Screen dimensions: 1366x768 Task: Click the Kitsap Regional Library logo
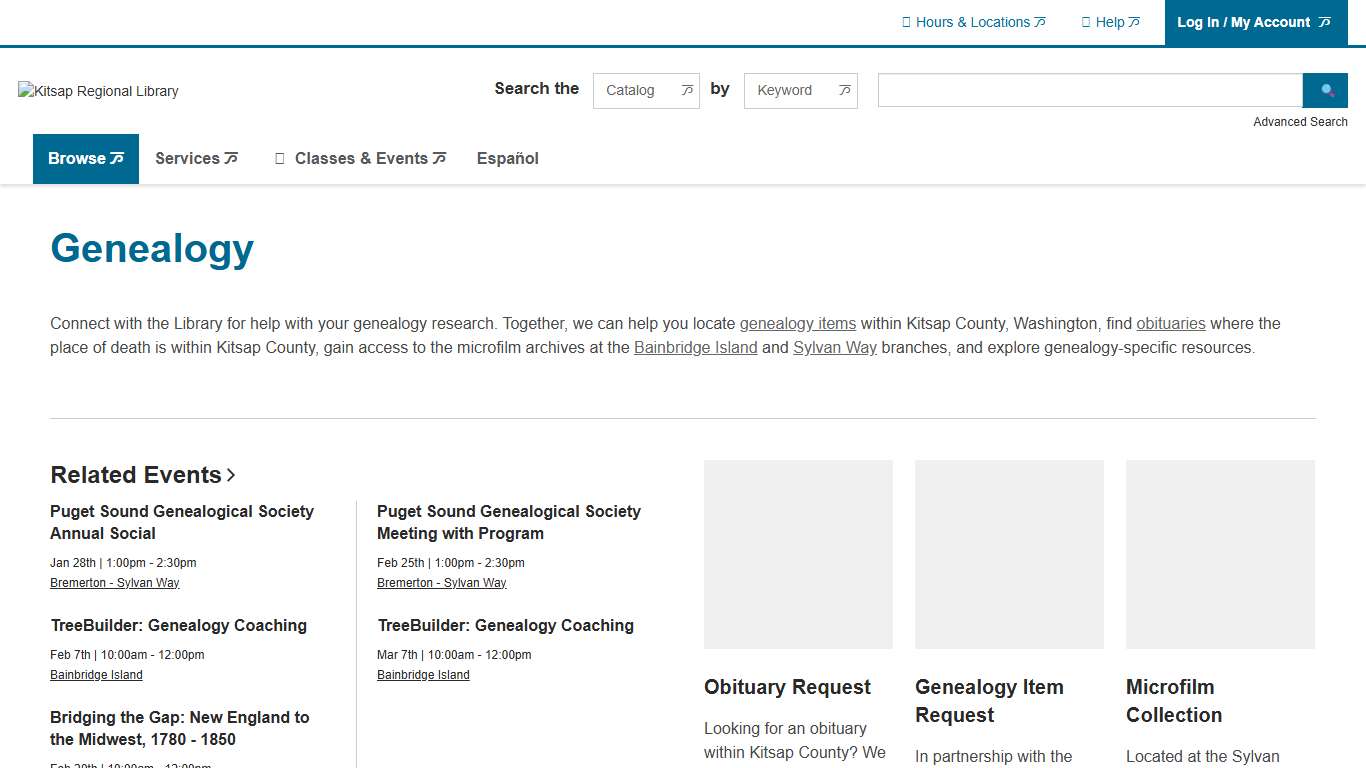pyautogui.click(x=98, y=91)
